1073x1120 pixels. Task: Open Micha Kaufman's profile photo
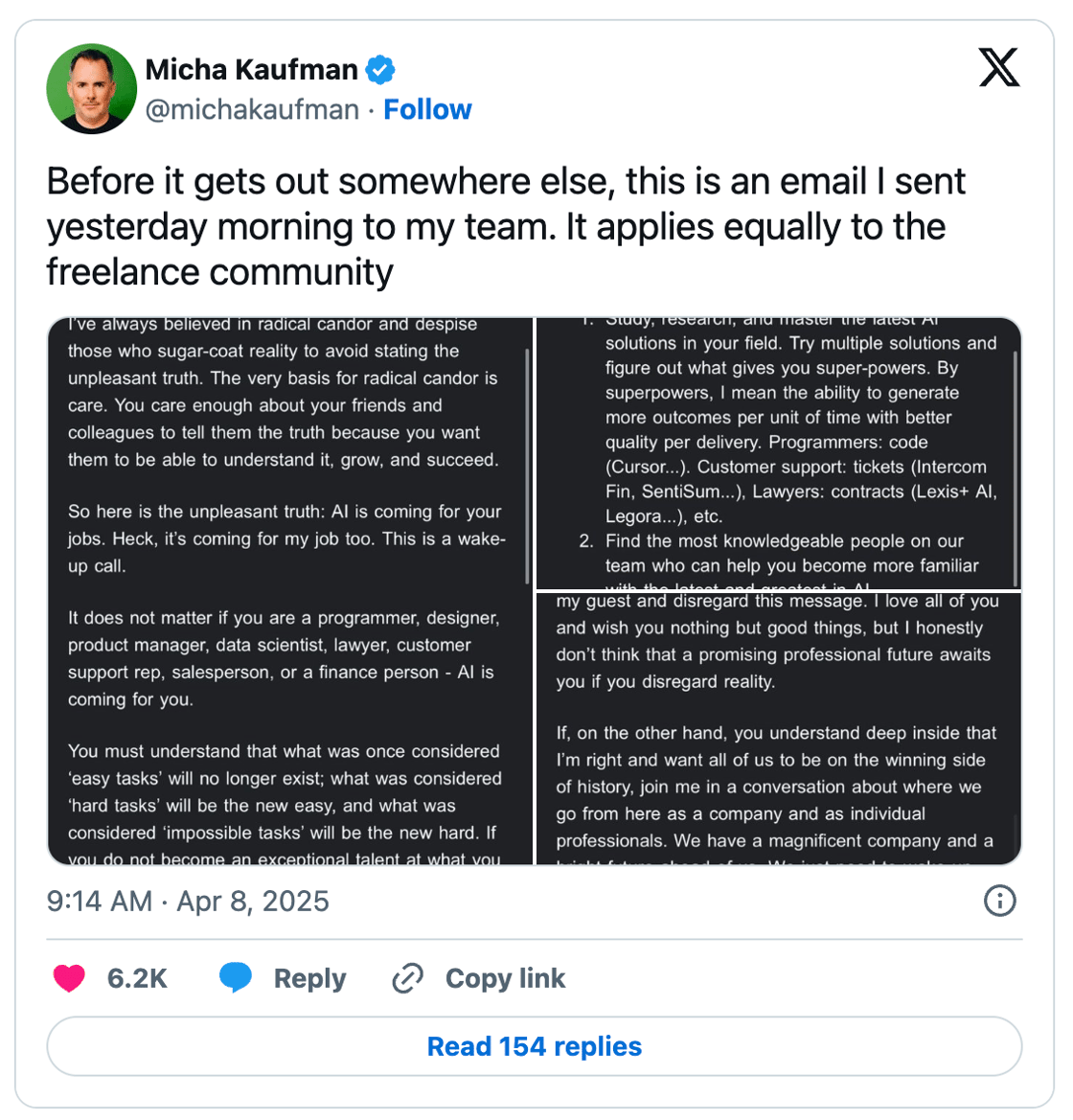tap(91, 88)
